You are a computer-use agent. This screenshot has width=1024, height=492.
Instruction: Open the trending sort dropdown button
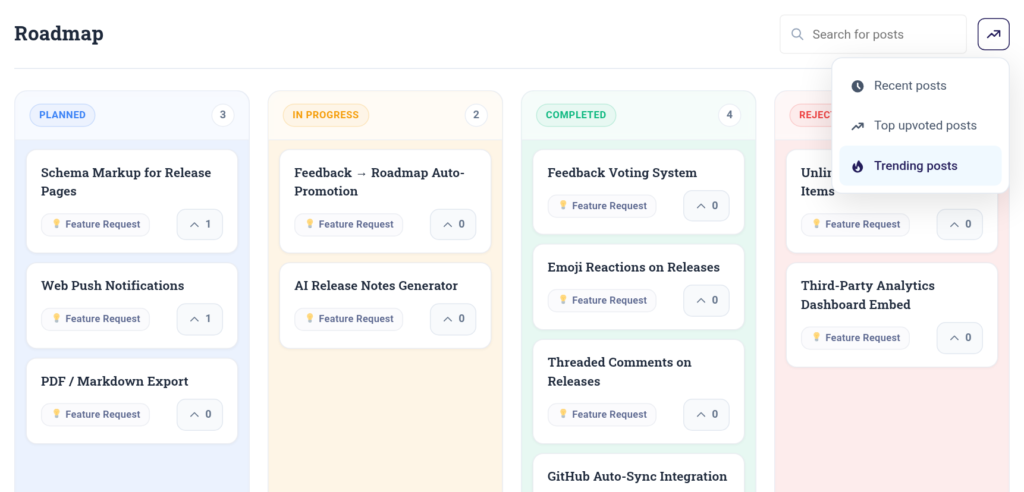[x=993, y=34]
